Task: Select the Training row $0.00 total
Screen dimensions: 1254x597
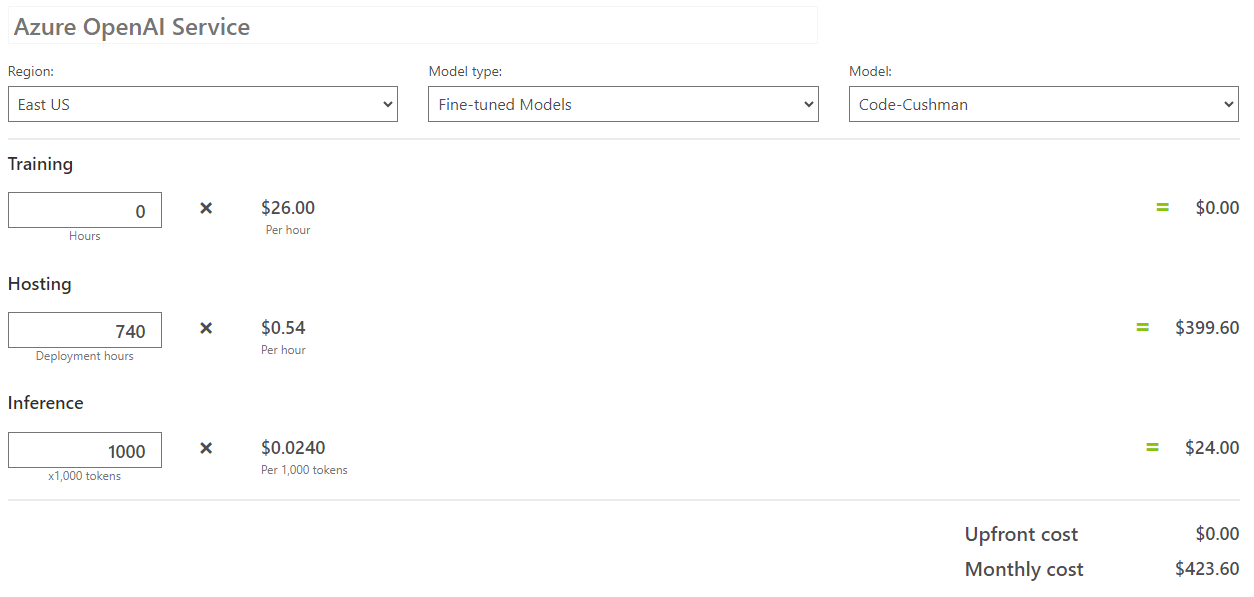Action: (1217, 208)
